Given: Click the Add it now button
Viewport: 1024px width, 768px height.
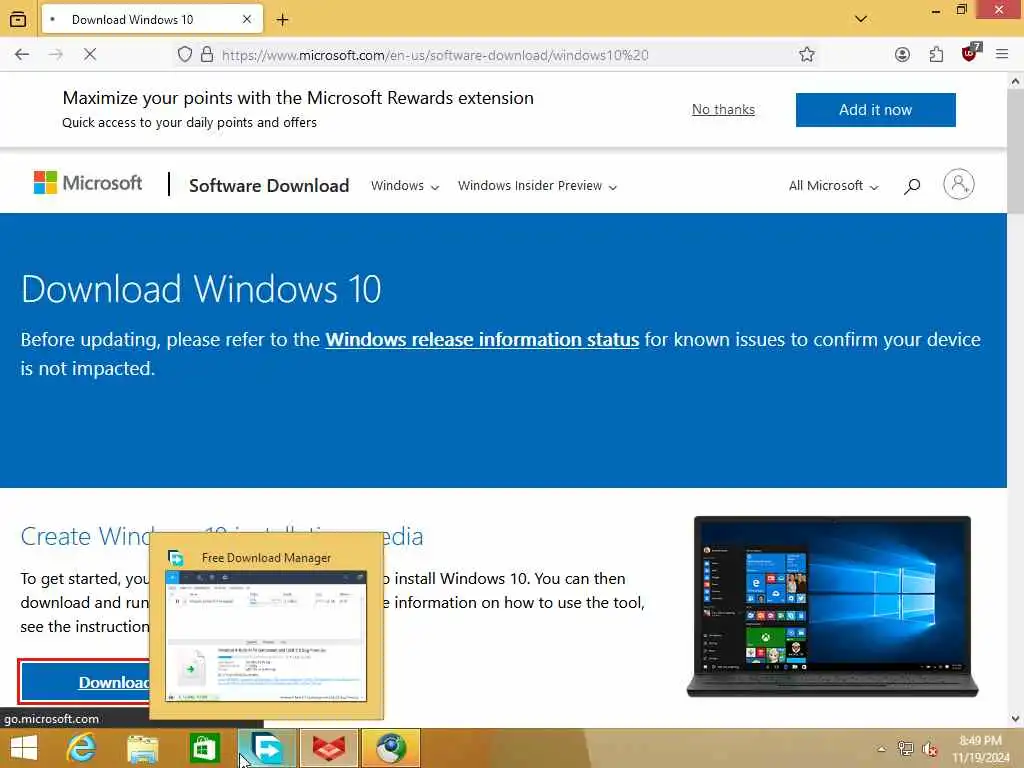Looking at the screenshot, I should pyautogui.click(x=875, y=110).
